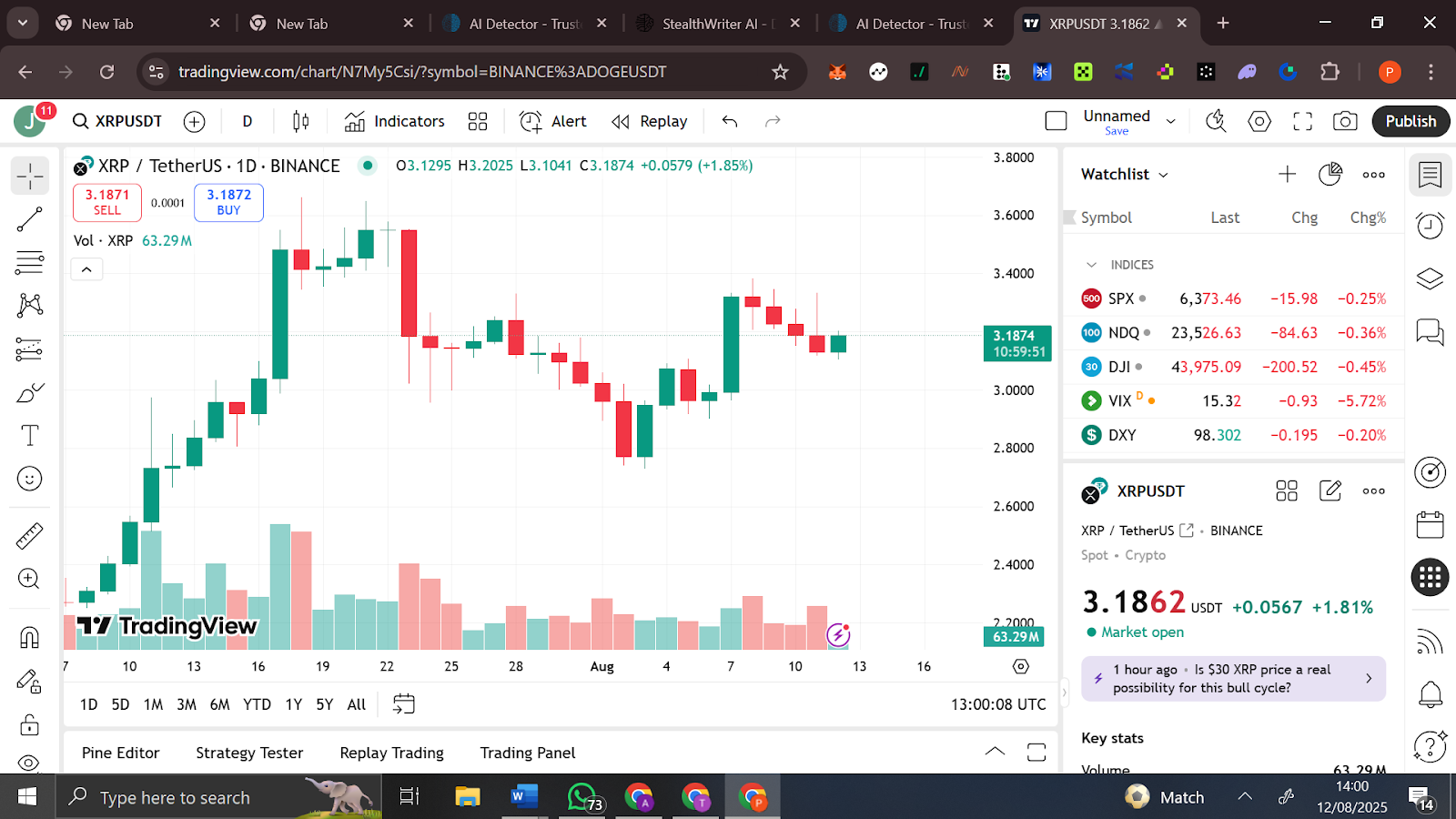Open the Indicators dialog
Viewport: 1456px width, 819px height.
coord(394,121)
